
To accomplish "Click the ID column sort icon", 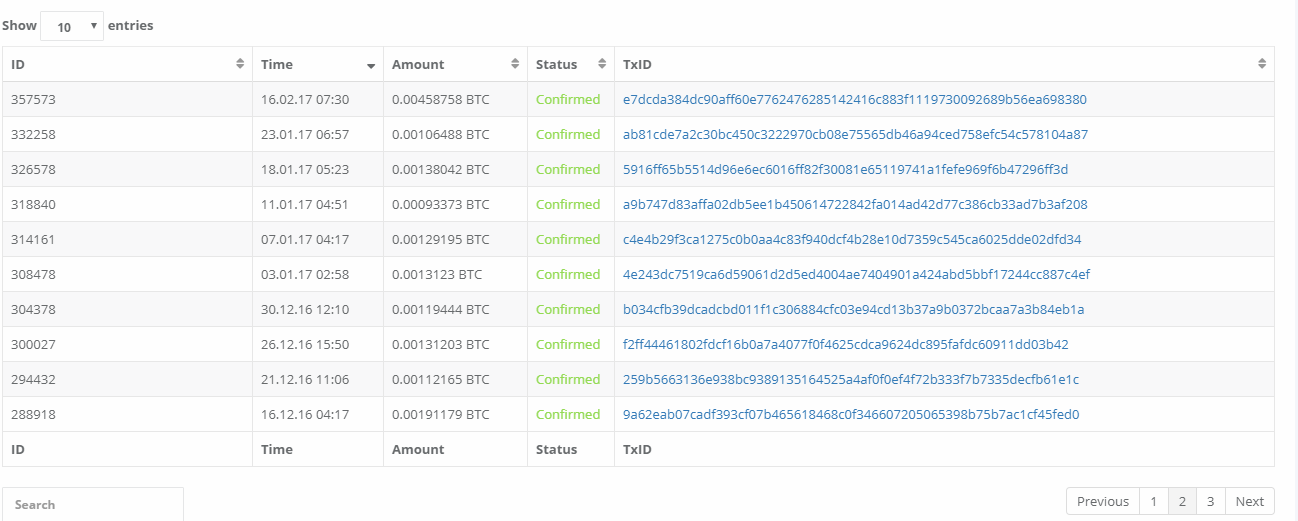I will click(x=240, y=64).
